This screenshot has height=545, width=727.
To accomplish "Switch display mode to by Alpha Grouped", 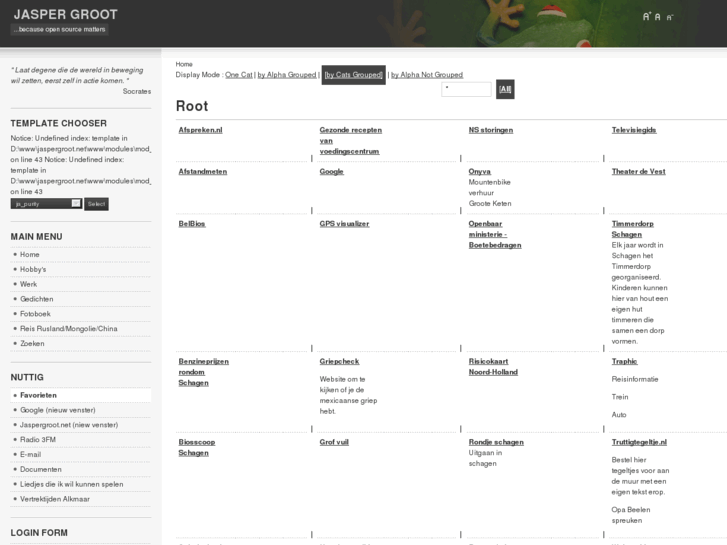I will (287, 75).
